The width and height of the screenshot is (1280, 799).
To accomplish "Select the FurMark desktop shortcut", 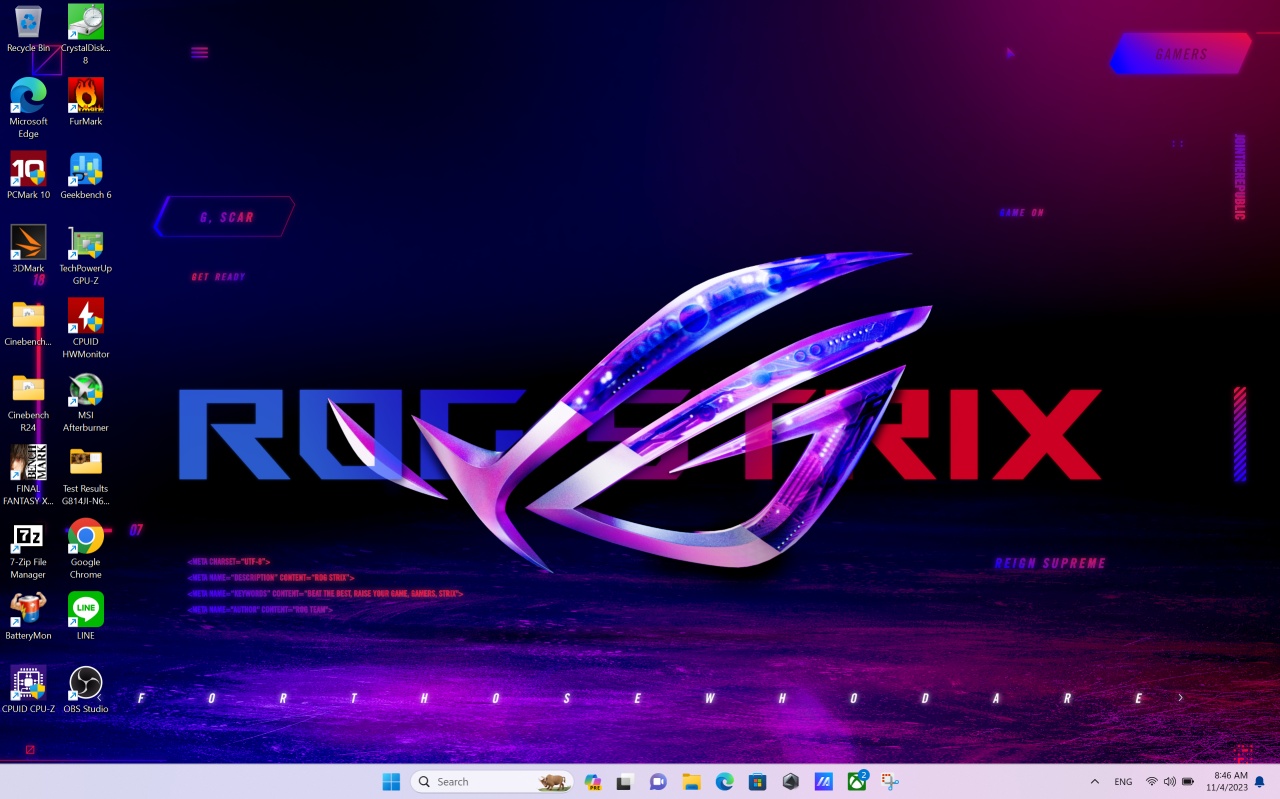I will (x=86, y=102).
